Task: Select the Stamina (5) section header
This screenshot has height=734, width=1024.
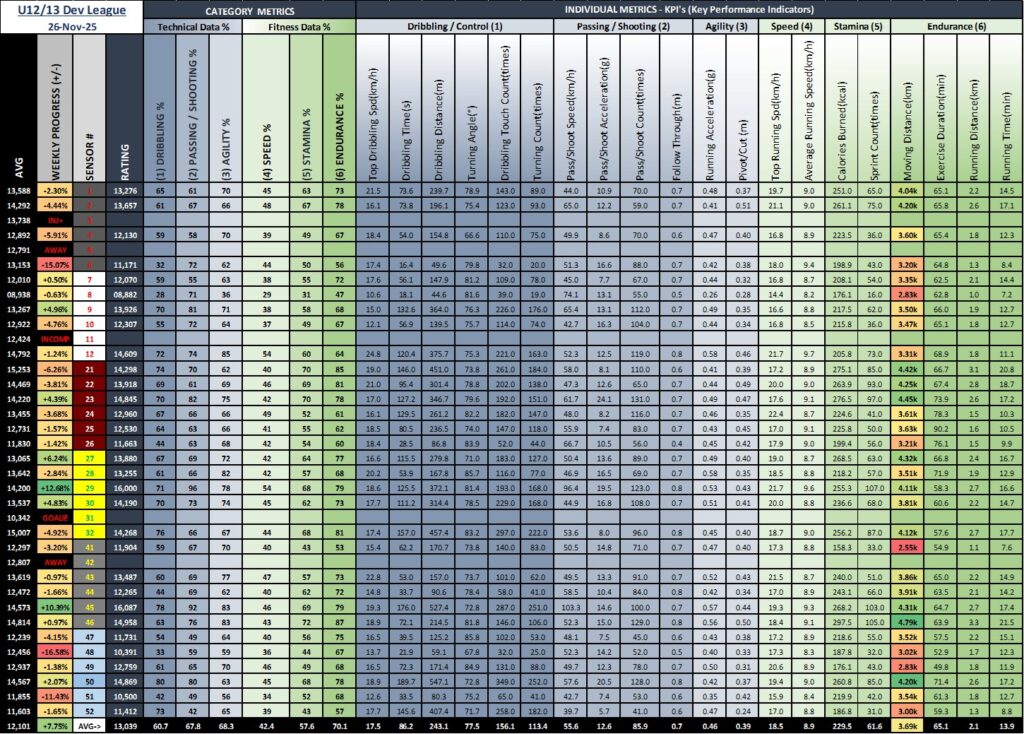Action: 856,27
